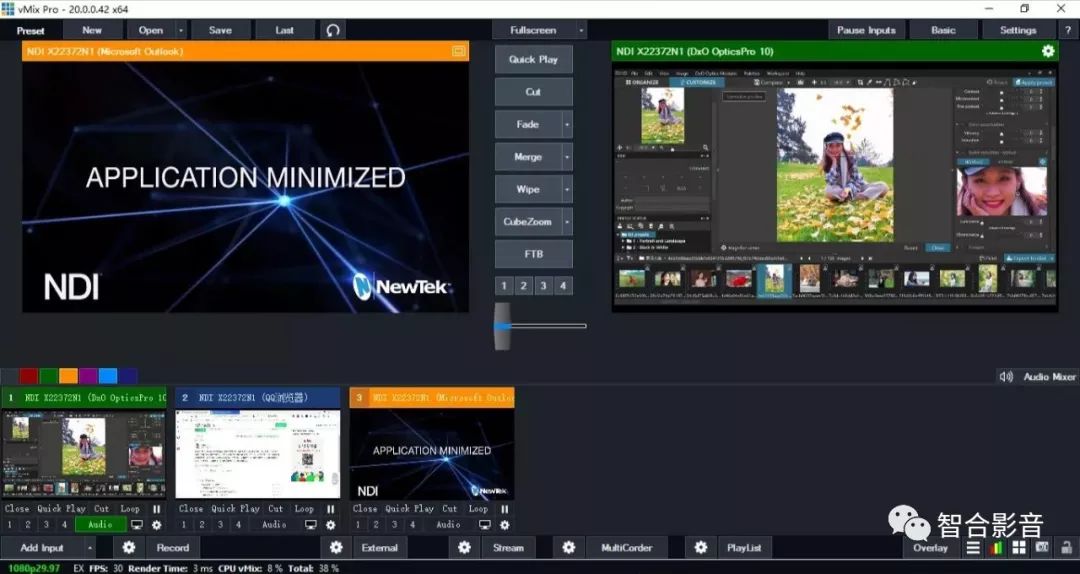Open External output settings gear
The image size is (1080, 574).
pyautogui.click(x=336, y=548)
